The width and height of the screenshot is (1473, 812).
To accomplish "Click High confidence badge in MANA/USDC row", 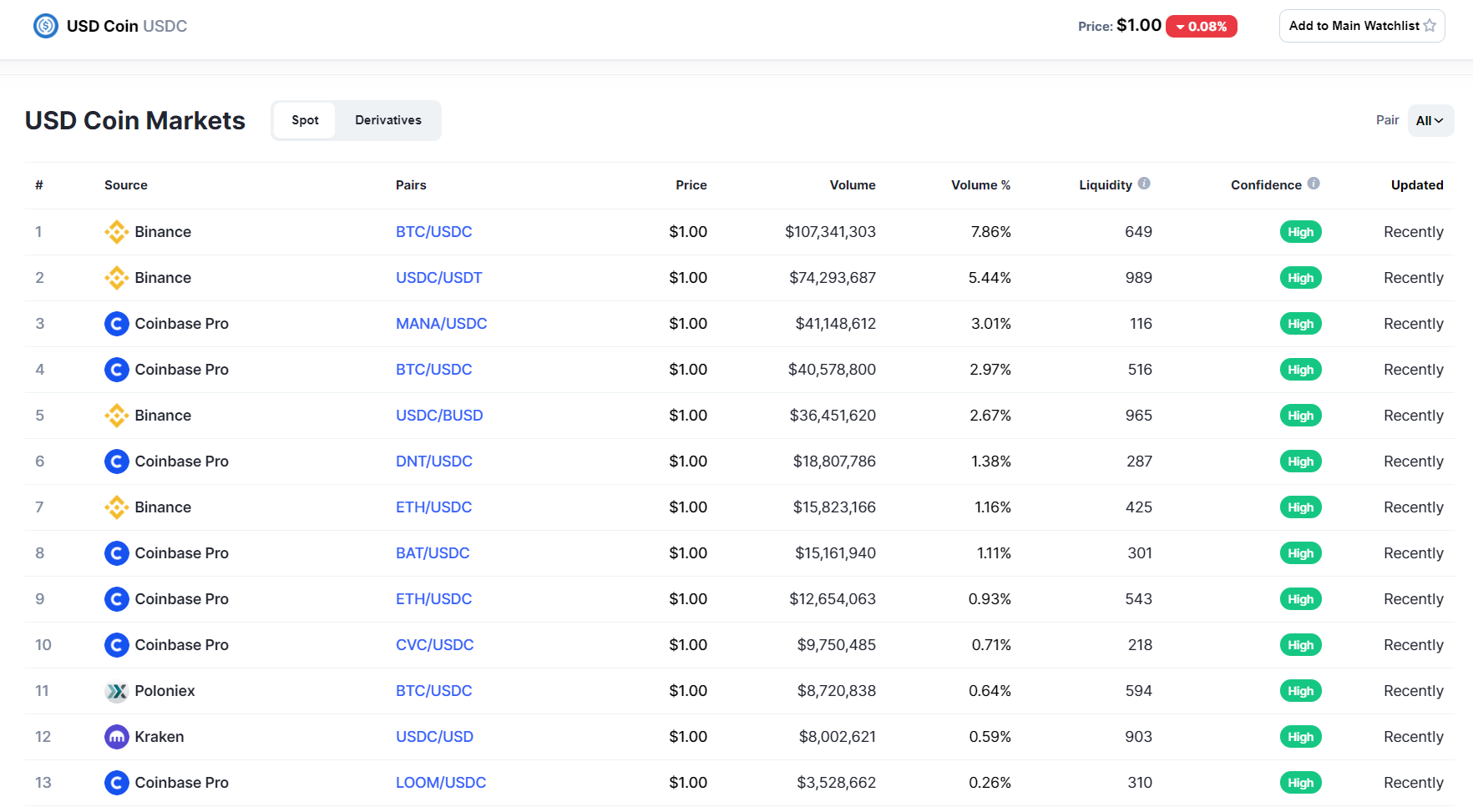I will (x=1301, y=324).
